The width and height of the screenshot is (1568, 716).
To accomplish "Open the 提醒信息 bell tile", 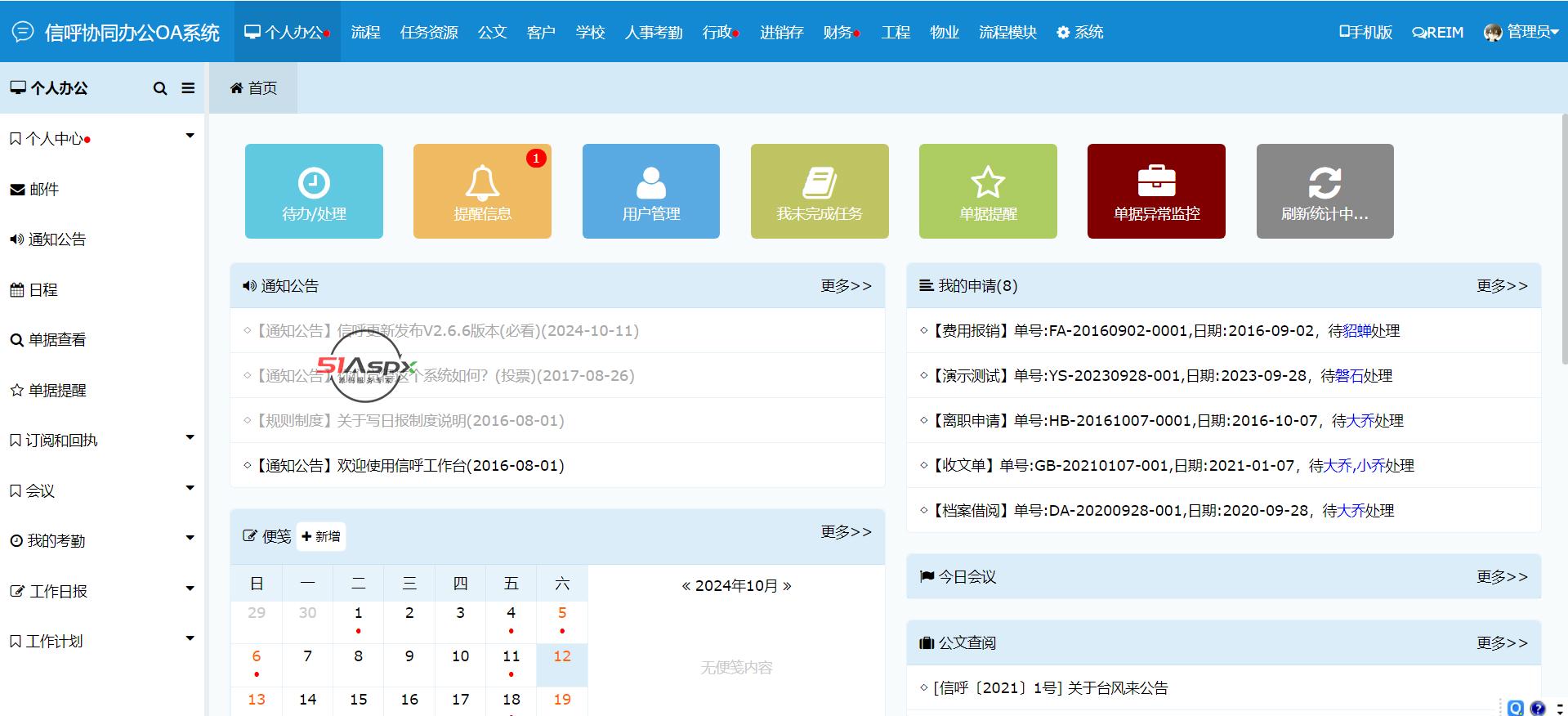I will point(482,191).
